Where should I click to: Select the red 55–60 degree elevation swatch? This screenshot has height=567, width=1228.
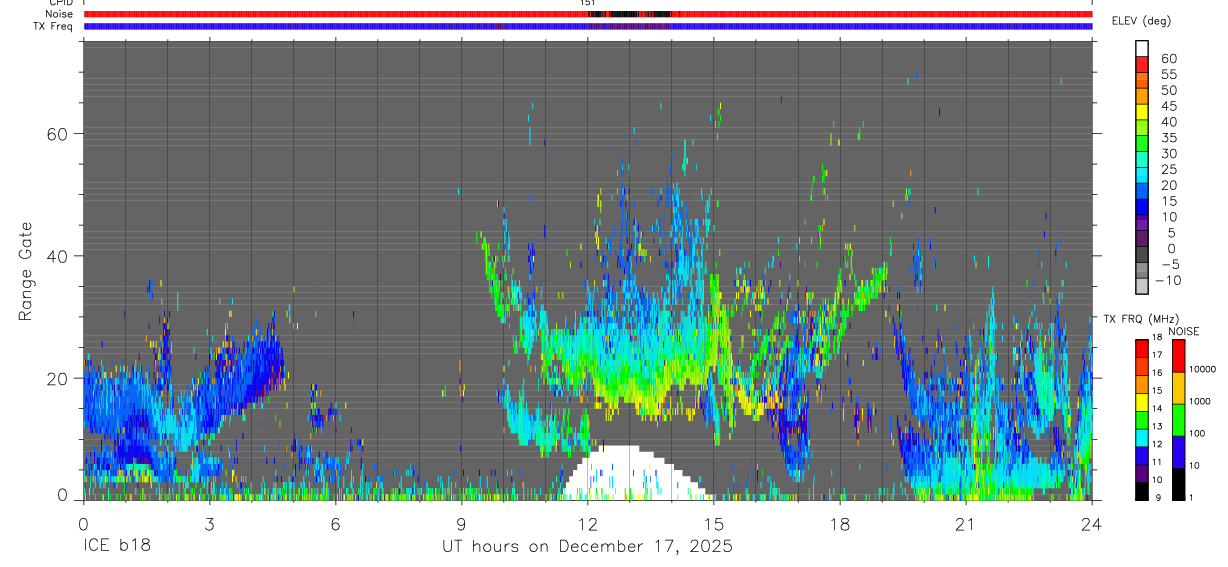(x=1142, y=64)
